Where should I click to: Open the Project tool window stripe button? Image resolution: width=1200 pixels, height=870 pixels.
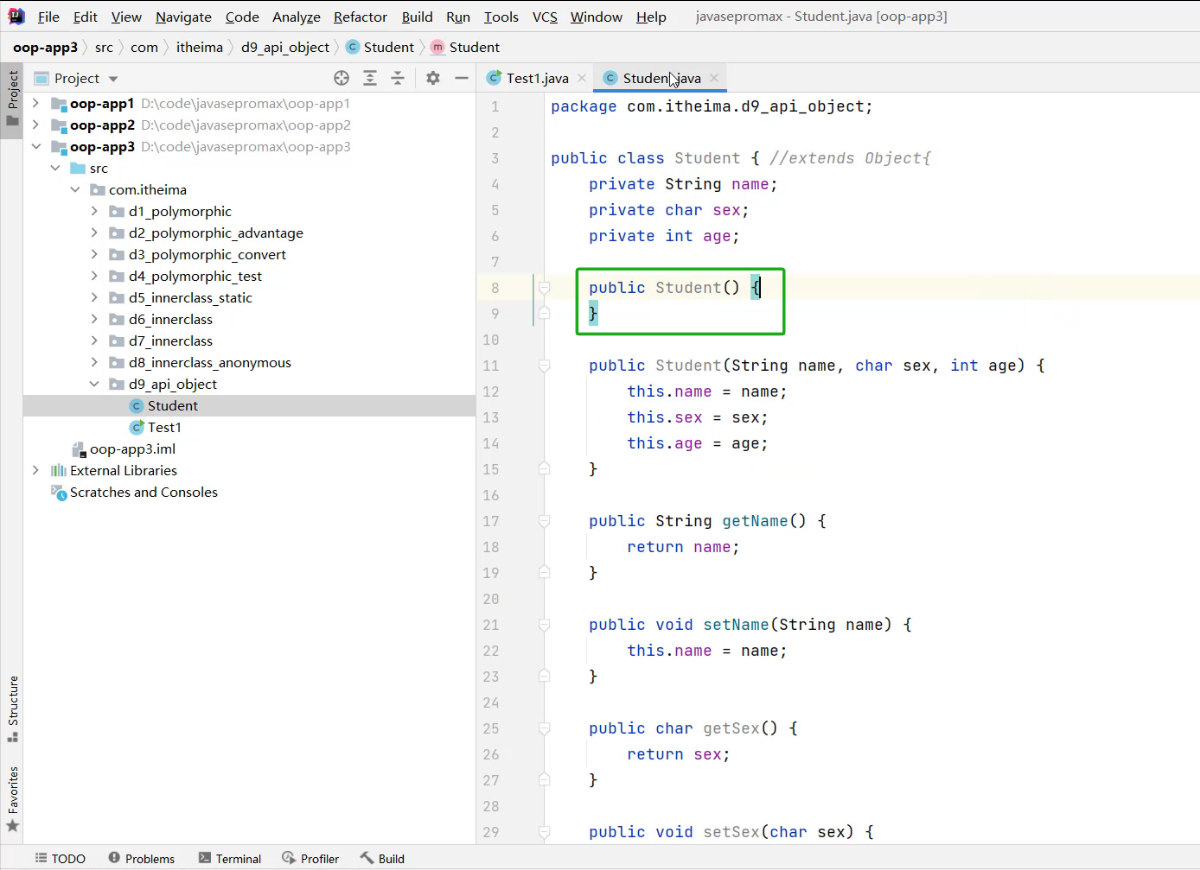point(13,98)
